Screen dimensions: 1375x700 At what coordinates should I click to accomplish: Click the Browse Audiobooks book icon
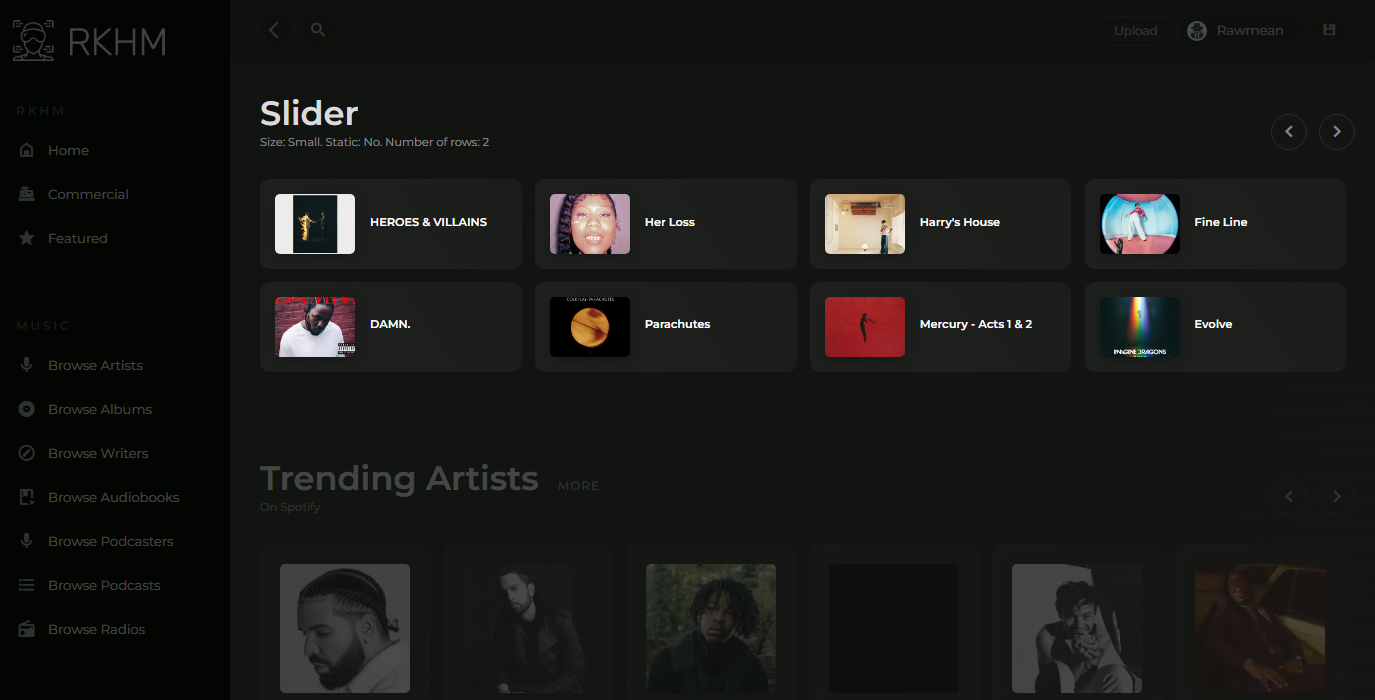point(27,497)
